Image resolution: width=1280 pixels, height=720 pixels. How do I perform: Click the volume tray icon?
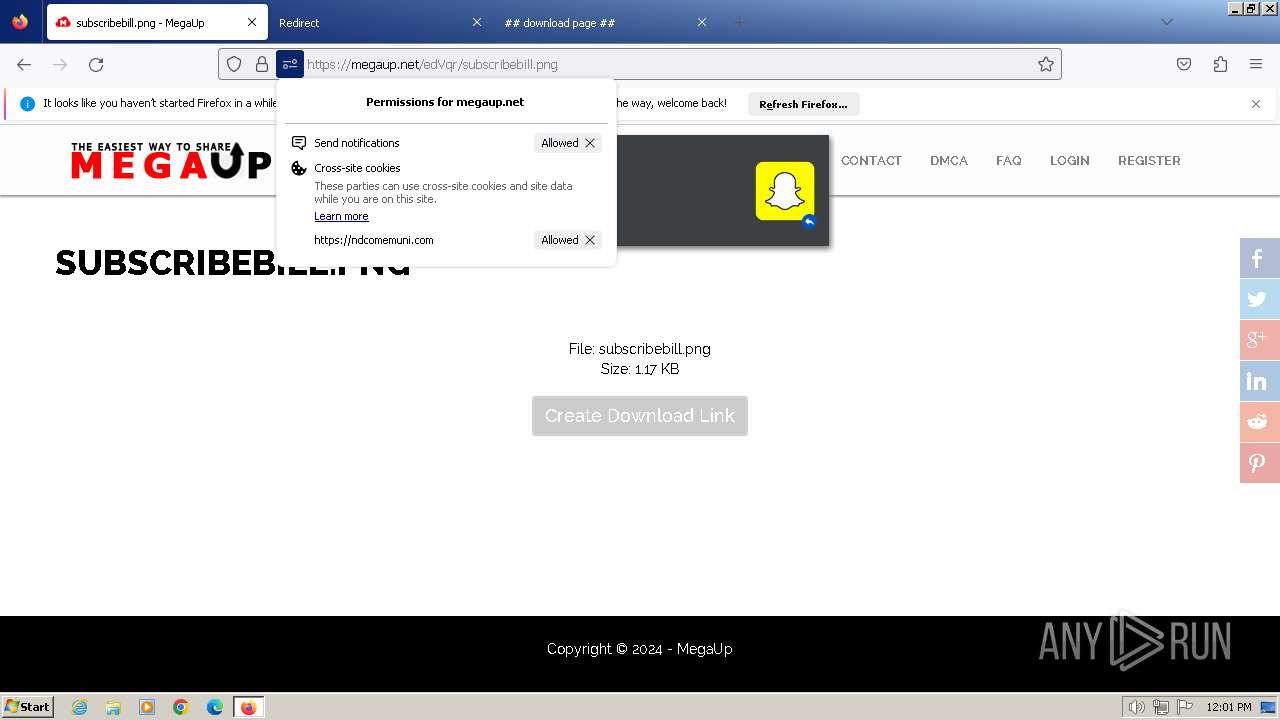point(1137,707)
